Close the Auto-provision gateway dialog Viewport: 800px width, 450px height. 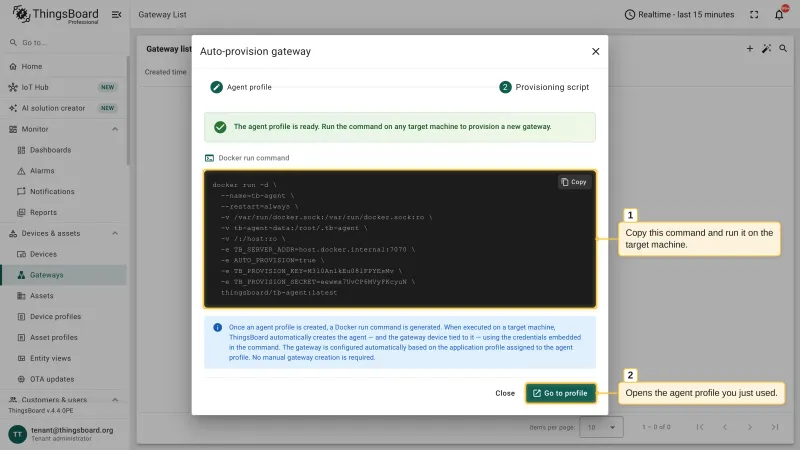click(x=595, y=52)
